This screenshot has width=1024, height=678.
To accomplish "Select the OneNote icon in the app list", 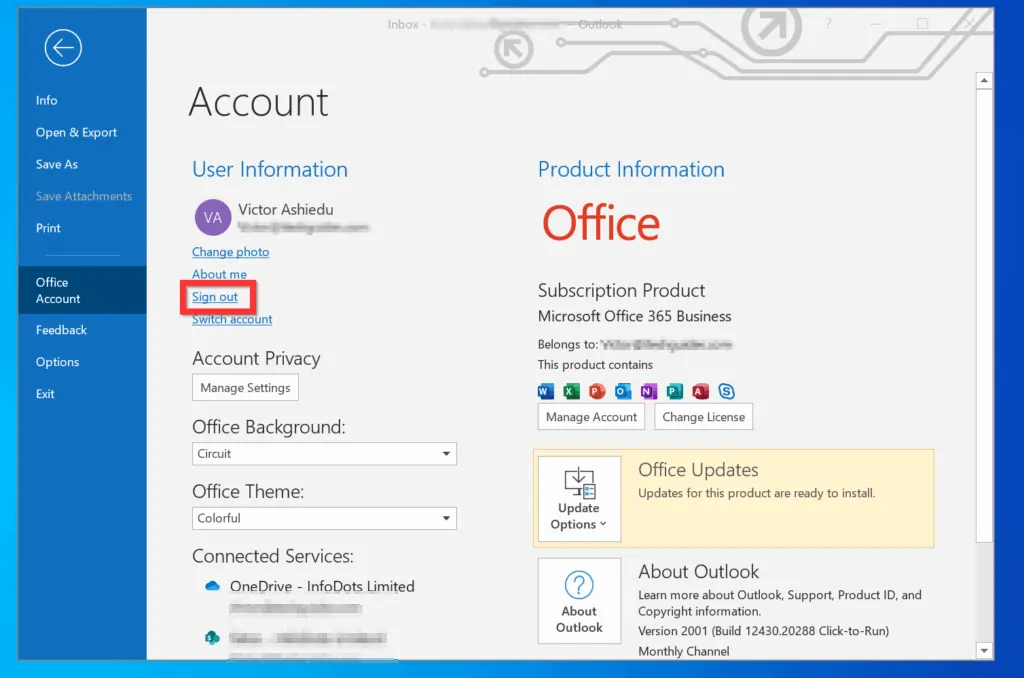I will 647,391.
